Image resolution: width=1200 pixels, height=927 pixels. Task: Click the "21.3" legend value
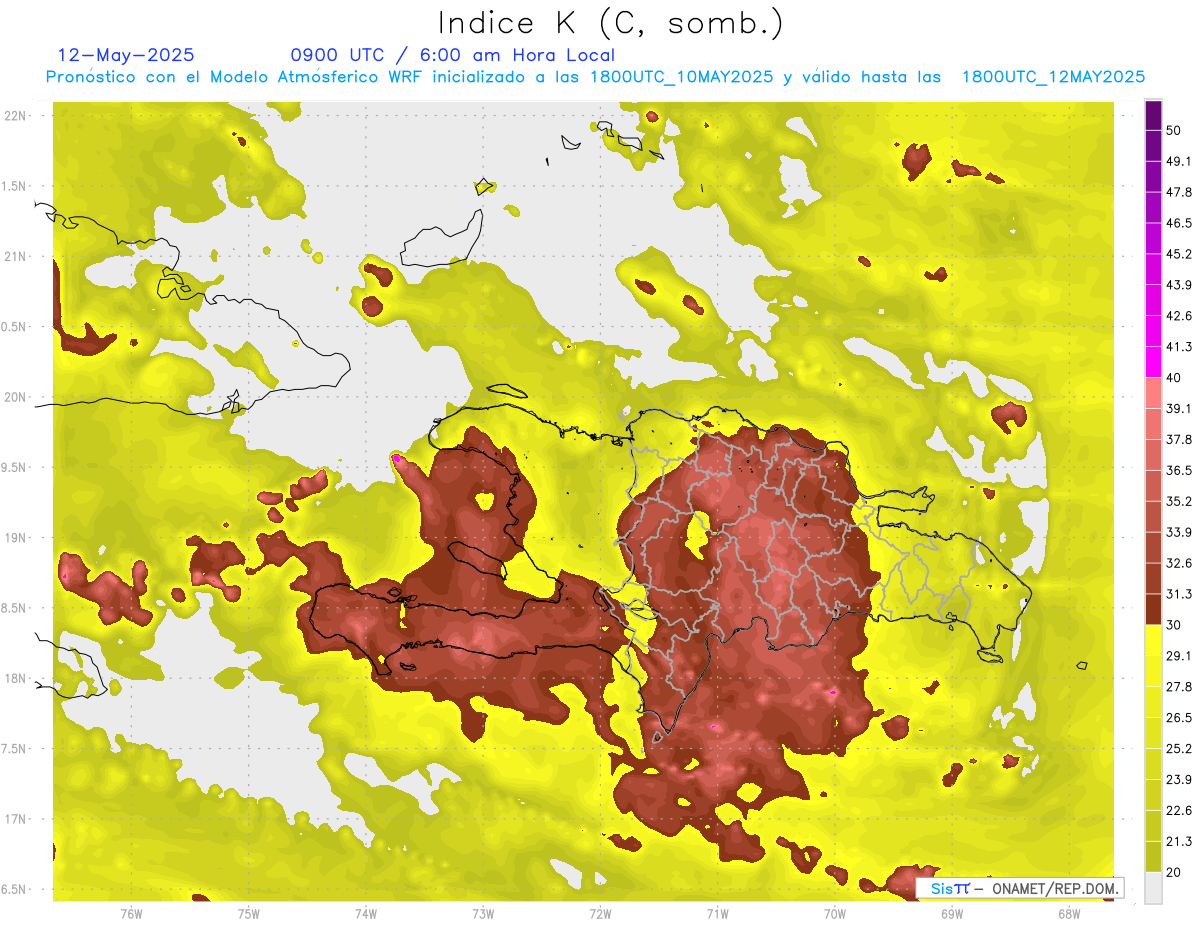click(x=1178, y=841)
